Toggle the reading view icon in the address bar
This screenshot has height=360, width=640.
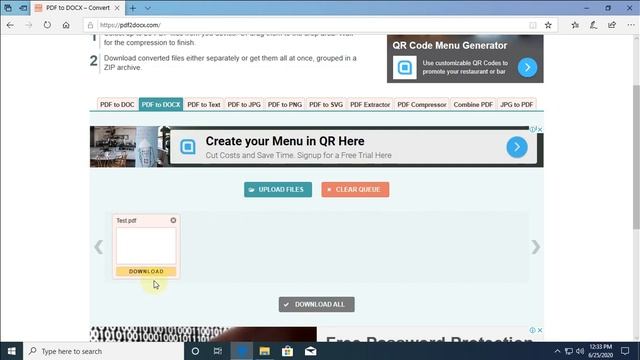pos(533,25)
